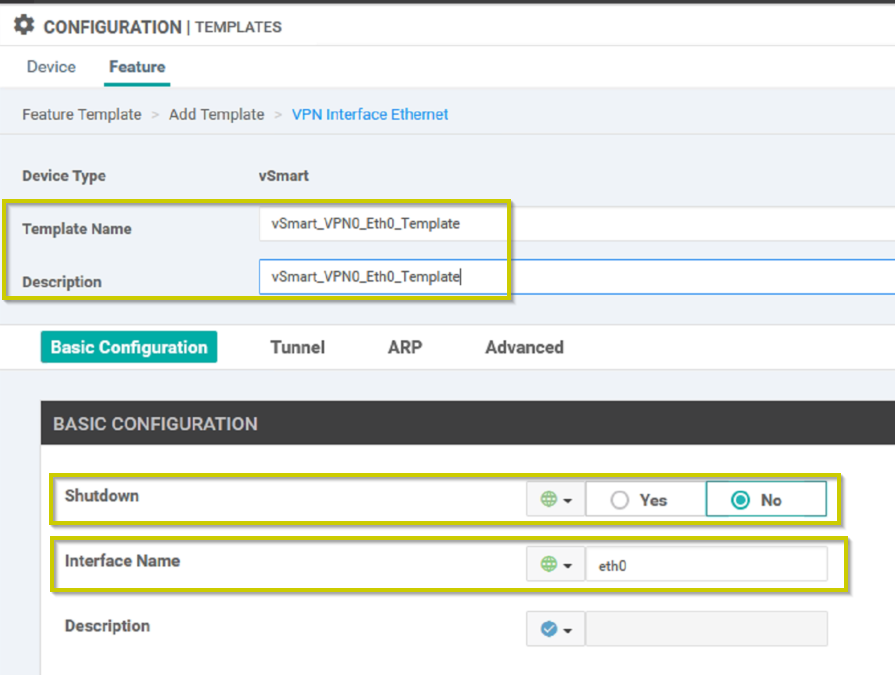Click the Configuration gear icon
Image resolution: width=895 pixels, height=675 pixels.
pos(24,25)
